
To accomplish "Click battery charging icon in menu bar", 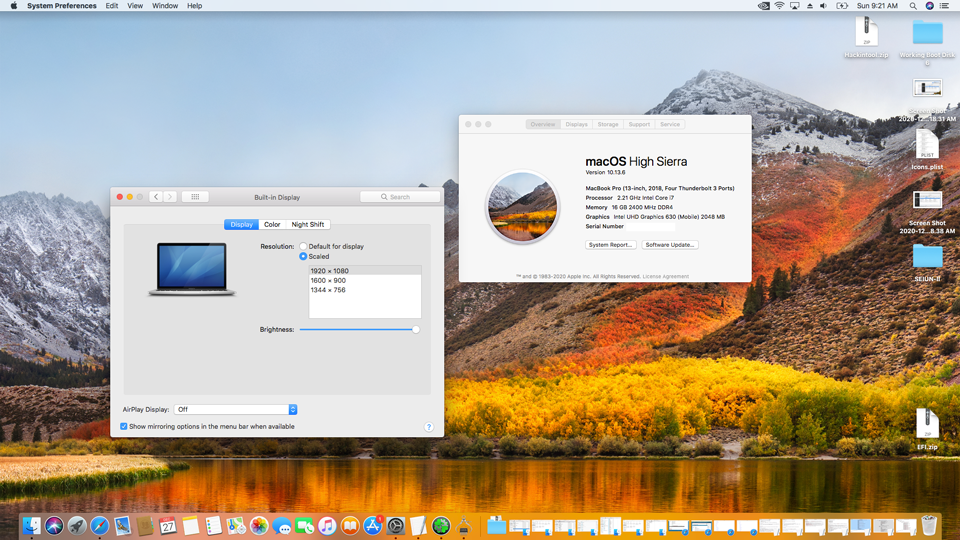I will (x=842, y=6).
